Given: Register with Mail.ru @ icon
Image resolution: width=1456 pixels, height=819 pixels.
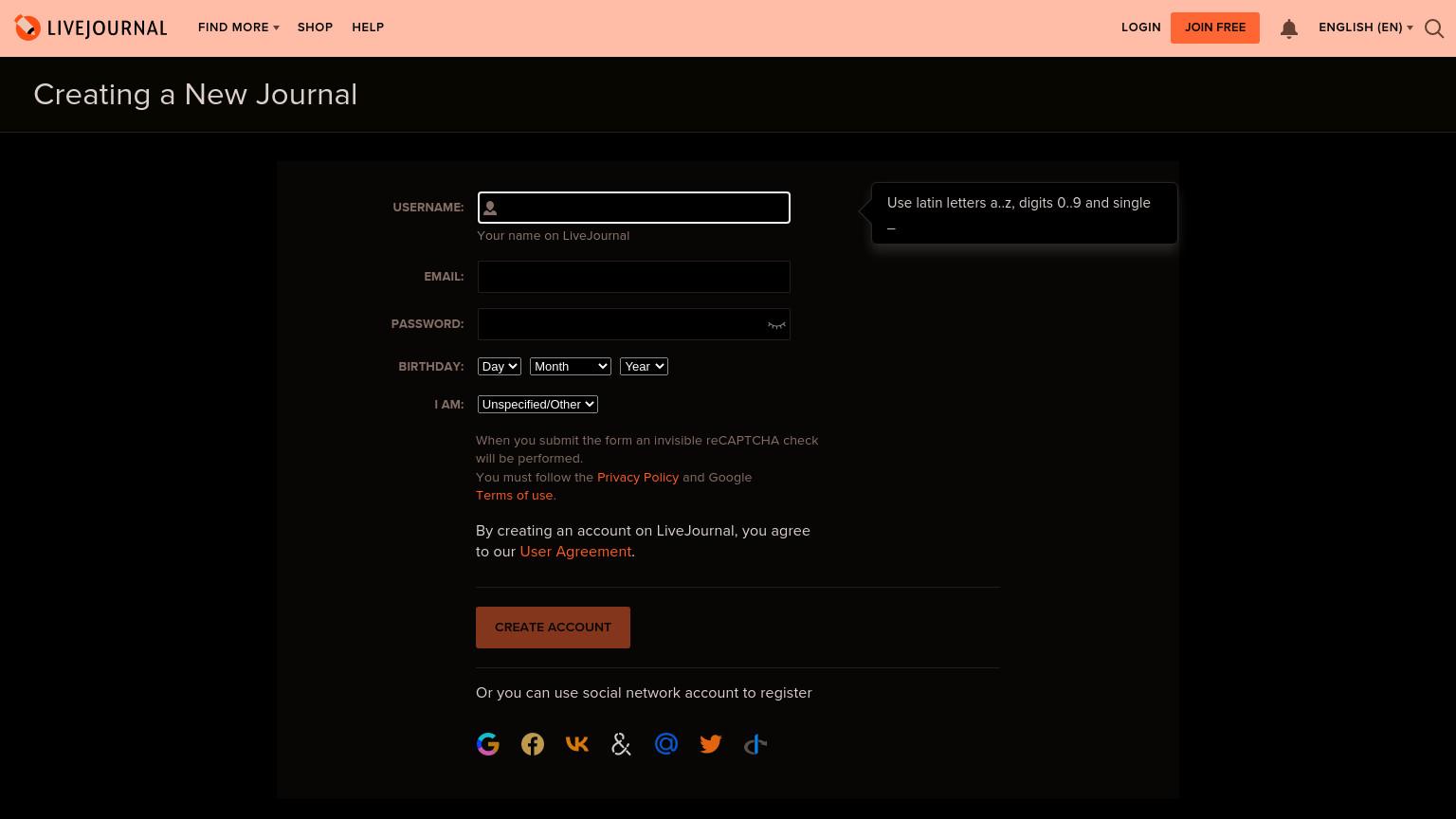Looking at the screenshot, I should [x=666, y=744].
